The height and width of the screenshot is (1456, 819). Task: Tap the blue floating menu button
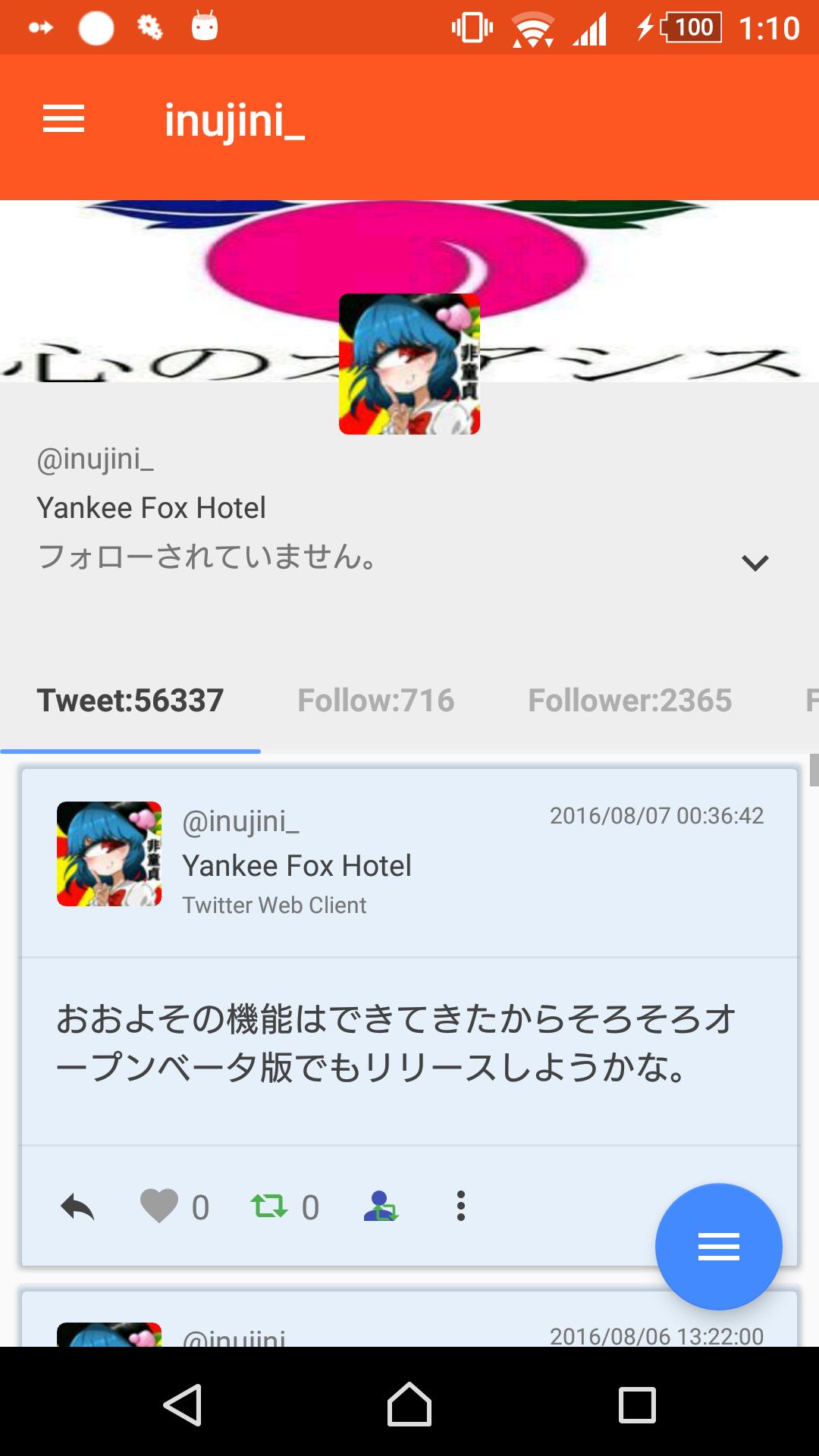[718, 1247]
